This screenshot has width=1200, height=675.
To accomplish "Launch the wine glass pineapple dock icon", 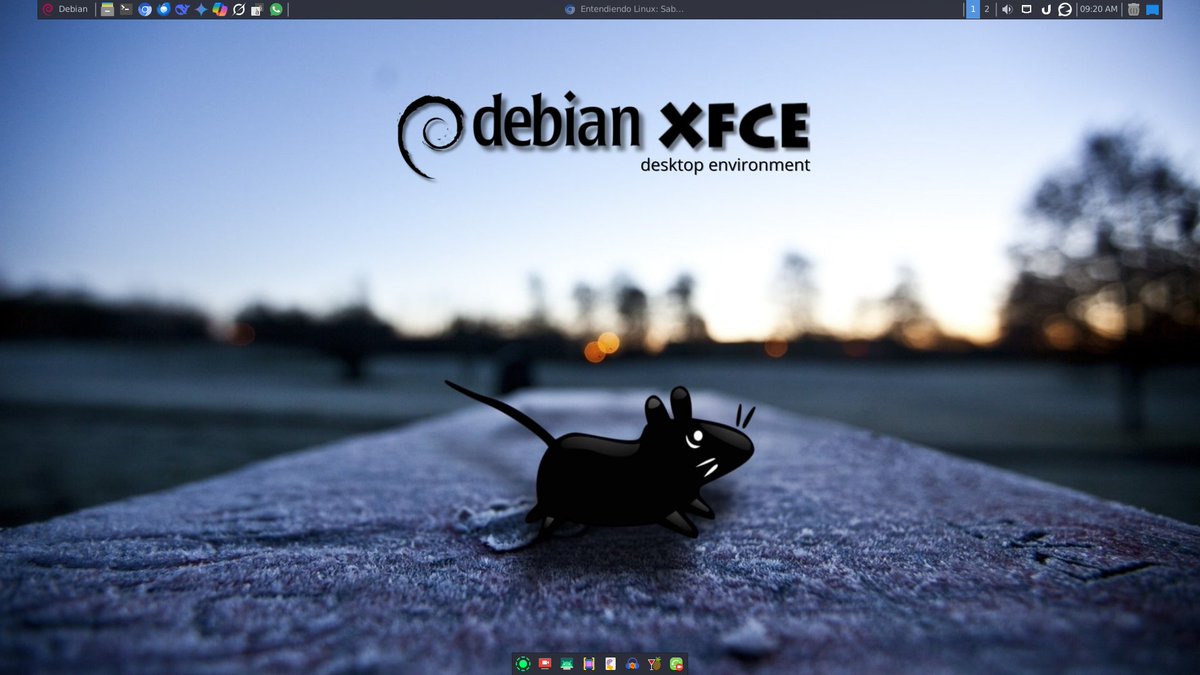I will (x=654, y=663).
